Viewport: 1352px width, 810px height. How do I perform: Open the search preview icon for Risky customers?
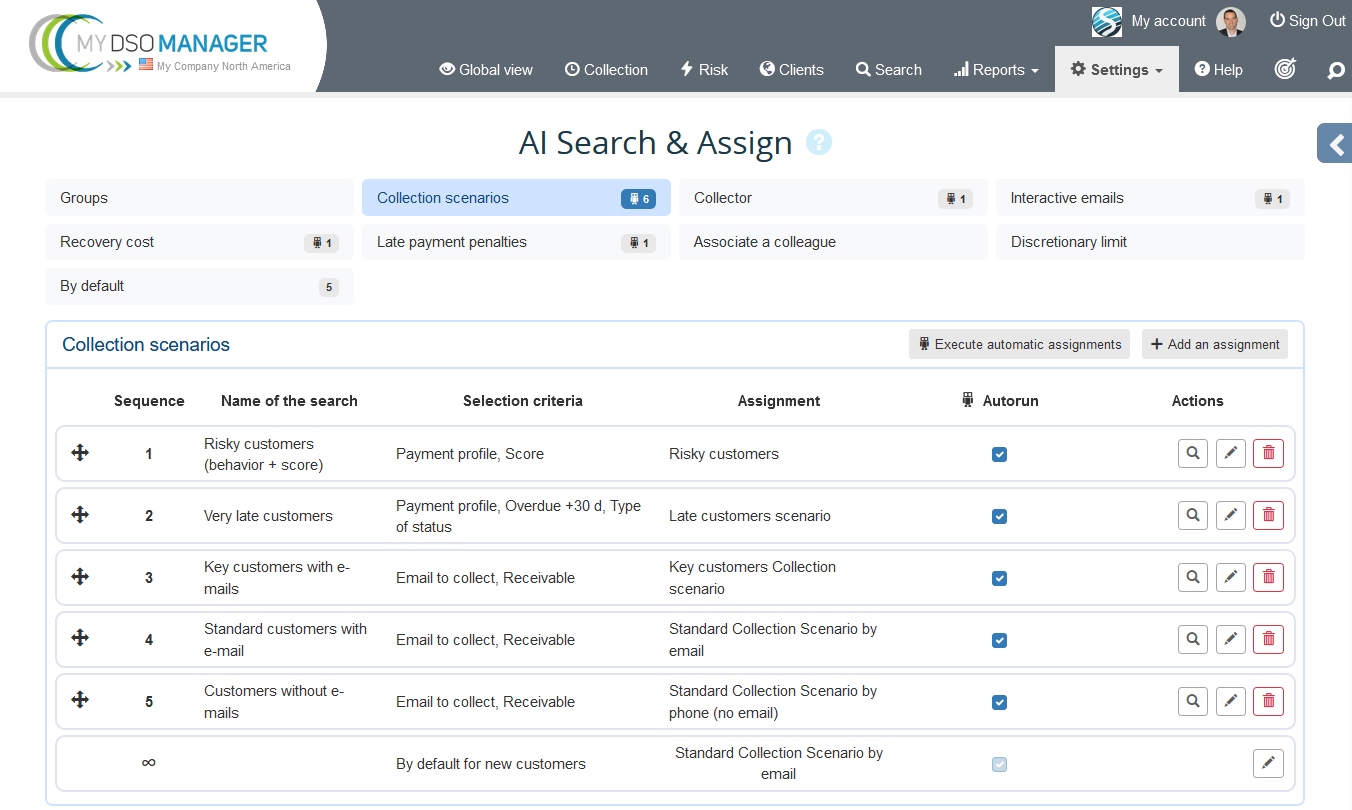point(1192,453)
